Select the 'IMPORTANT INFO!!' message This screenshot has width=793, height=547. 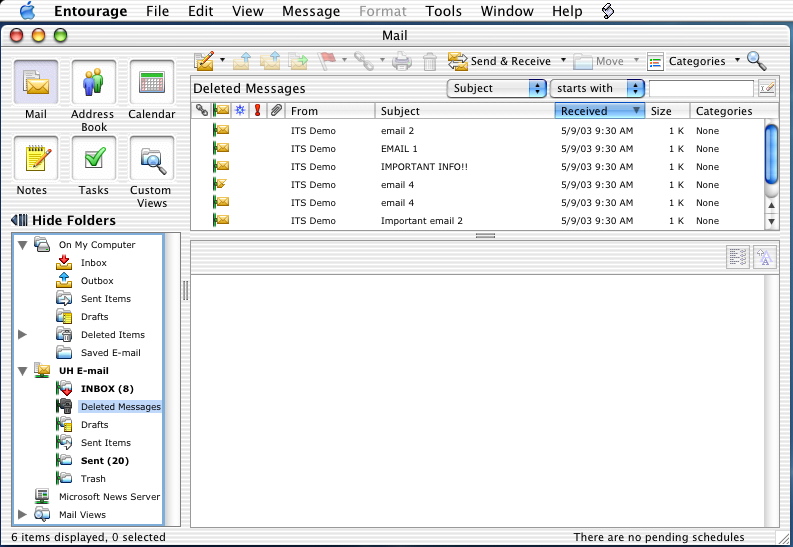click(x=477, y=167)
